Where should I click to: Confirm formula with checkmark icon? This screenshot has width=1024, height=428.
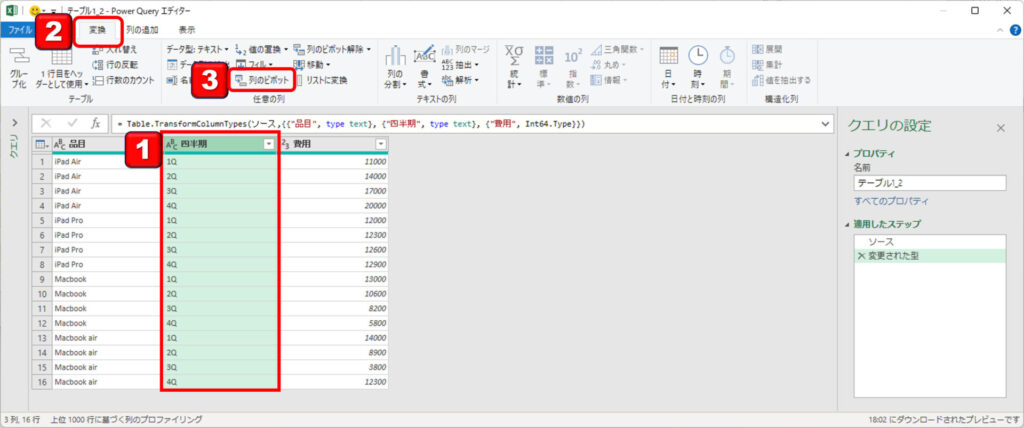click(x=71, y=123)
